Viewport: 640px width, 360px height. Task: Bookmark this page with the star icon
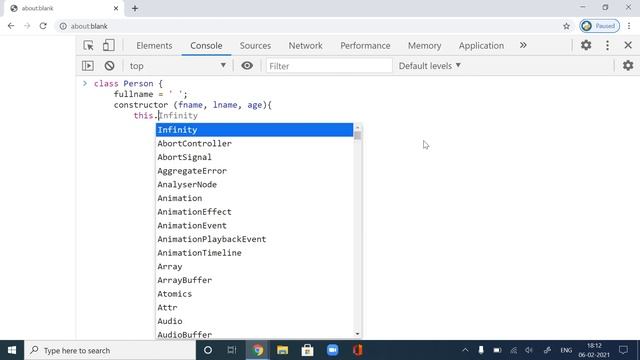[566, 26]
